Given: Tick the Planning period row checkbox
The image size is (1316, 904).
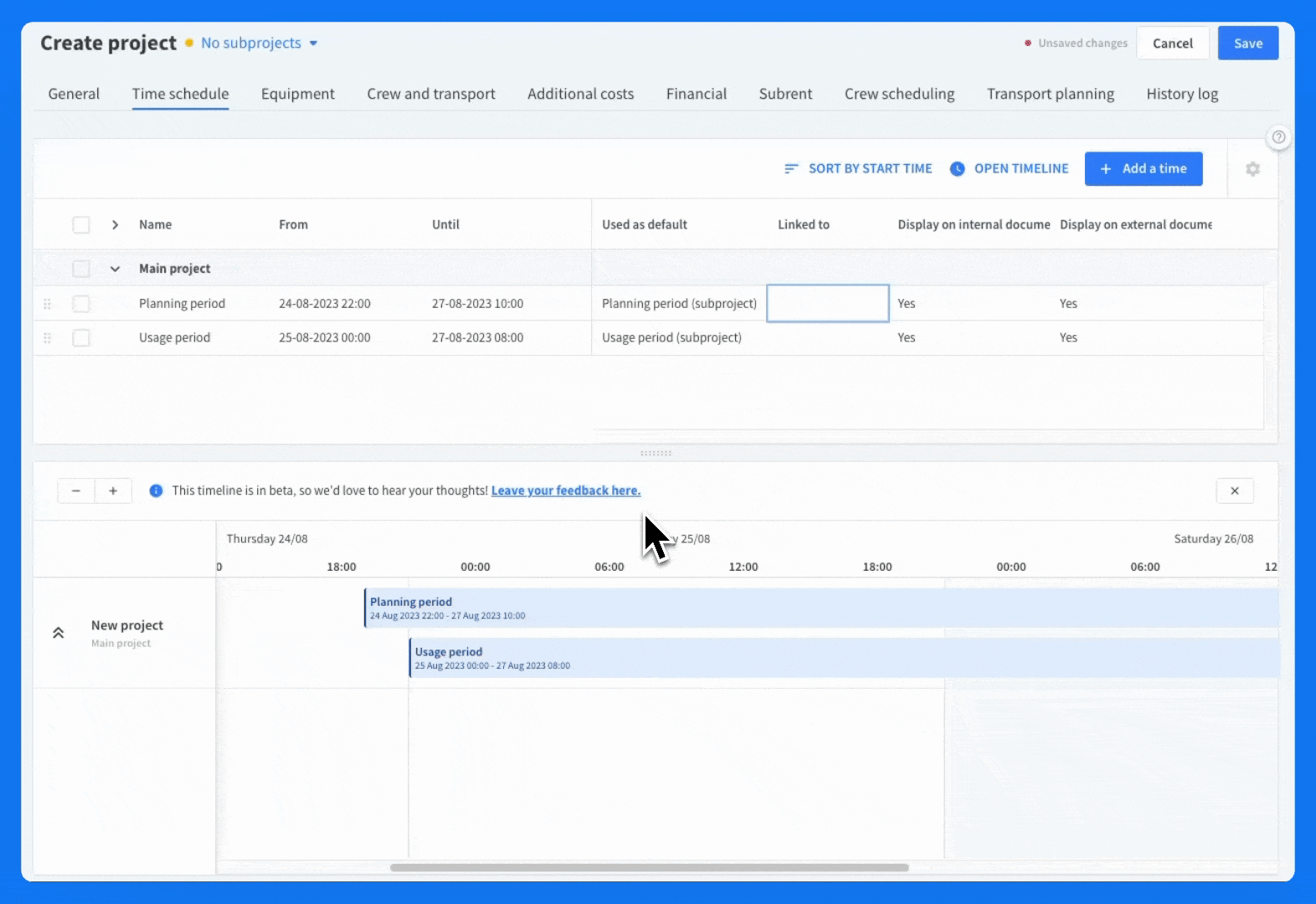Looking at the screenshot, I should (x=81, y=304).
